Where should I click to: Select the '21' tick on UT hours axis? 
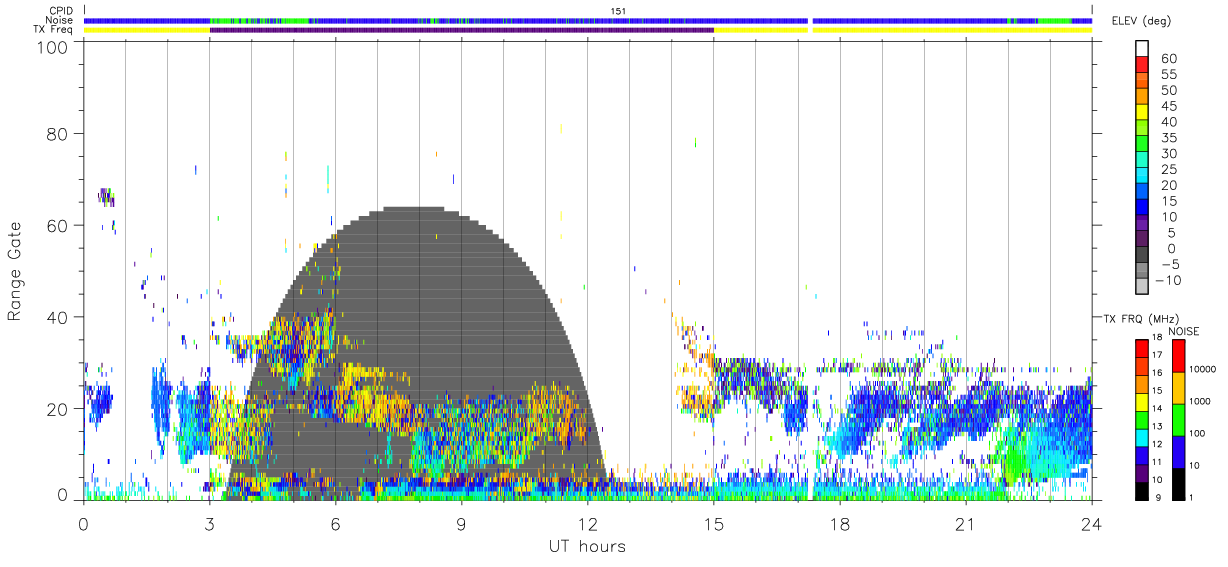pos(966,523)
